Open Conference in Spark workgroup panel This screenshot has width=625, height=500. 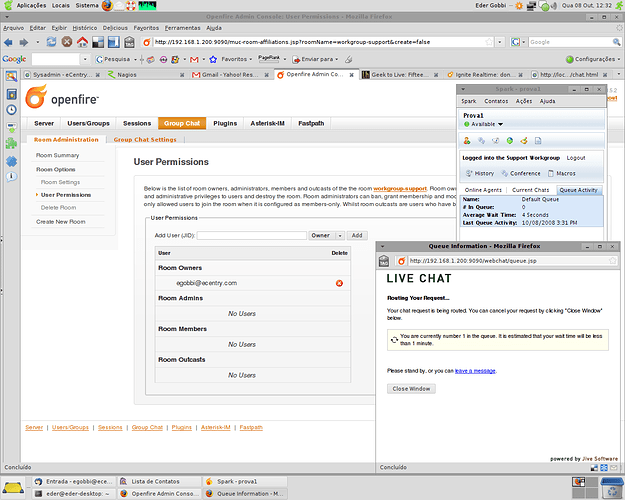[521, 173]
